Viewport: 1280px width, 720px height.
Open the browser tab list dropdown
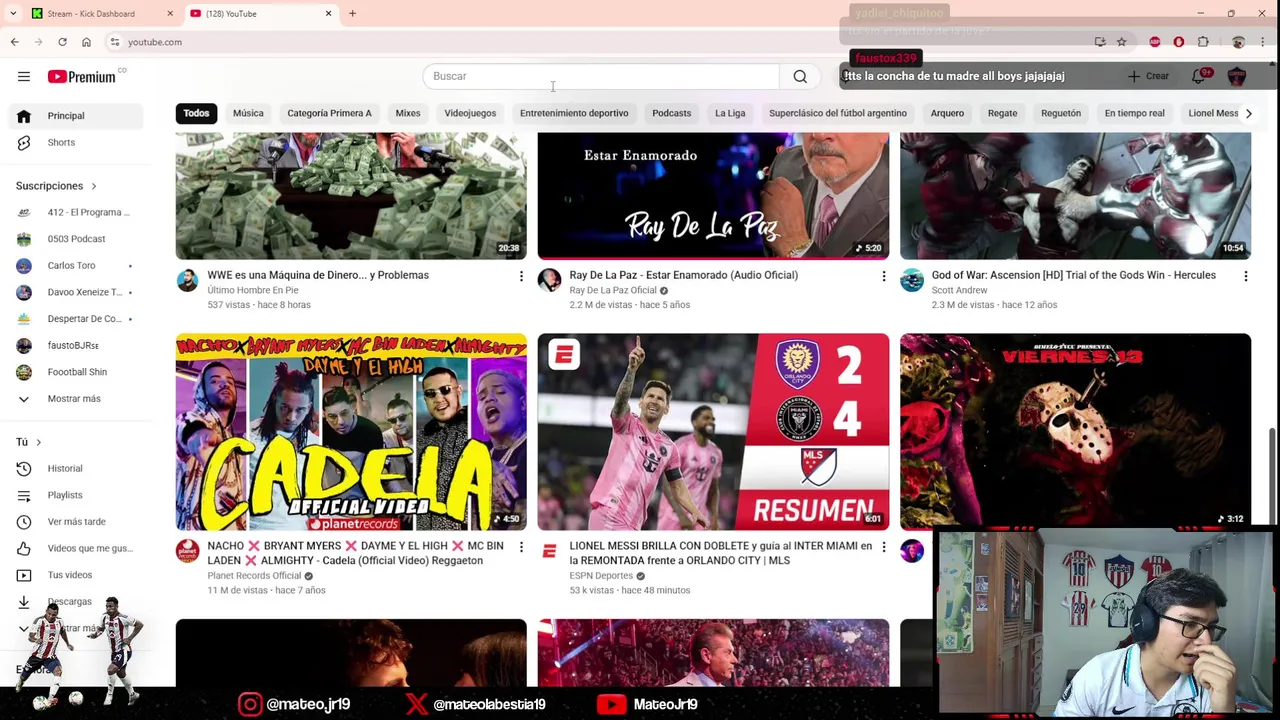tap(13, 14)
